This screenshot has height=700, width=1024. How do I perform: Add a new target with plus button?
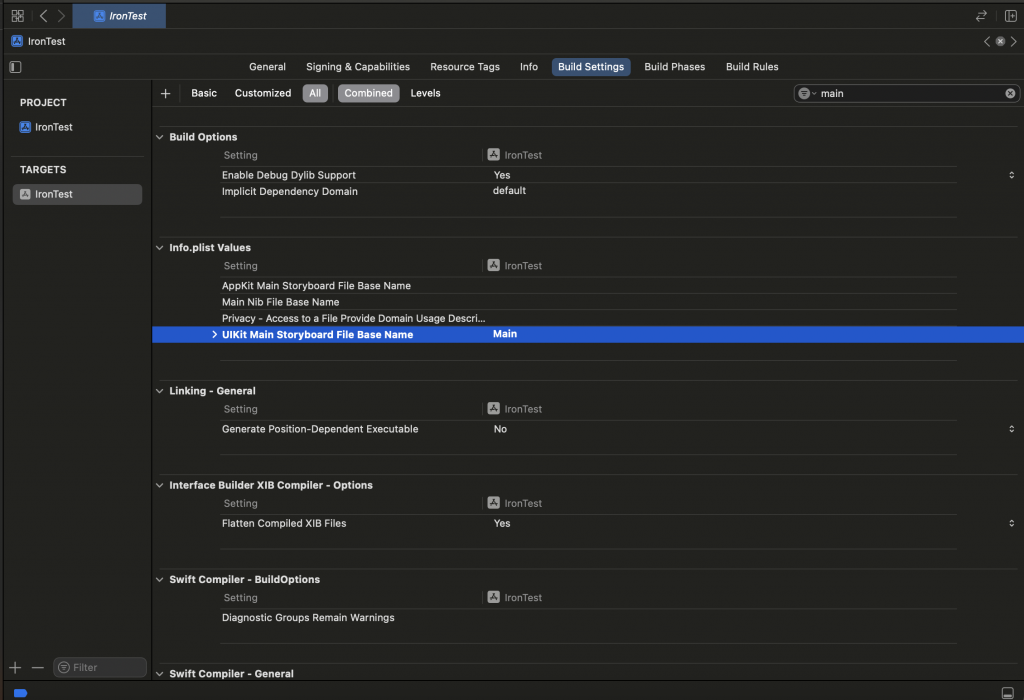tap(16, 667)
